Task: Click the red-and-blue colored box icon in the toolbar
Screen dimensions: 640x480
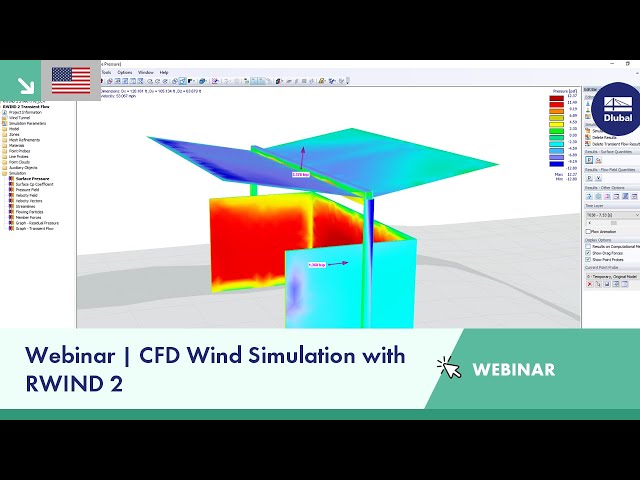Action: (279, 81)
